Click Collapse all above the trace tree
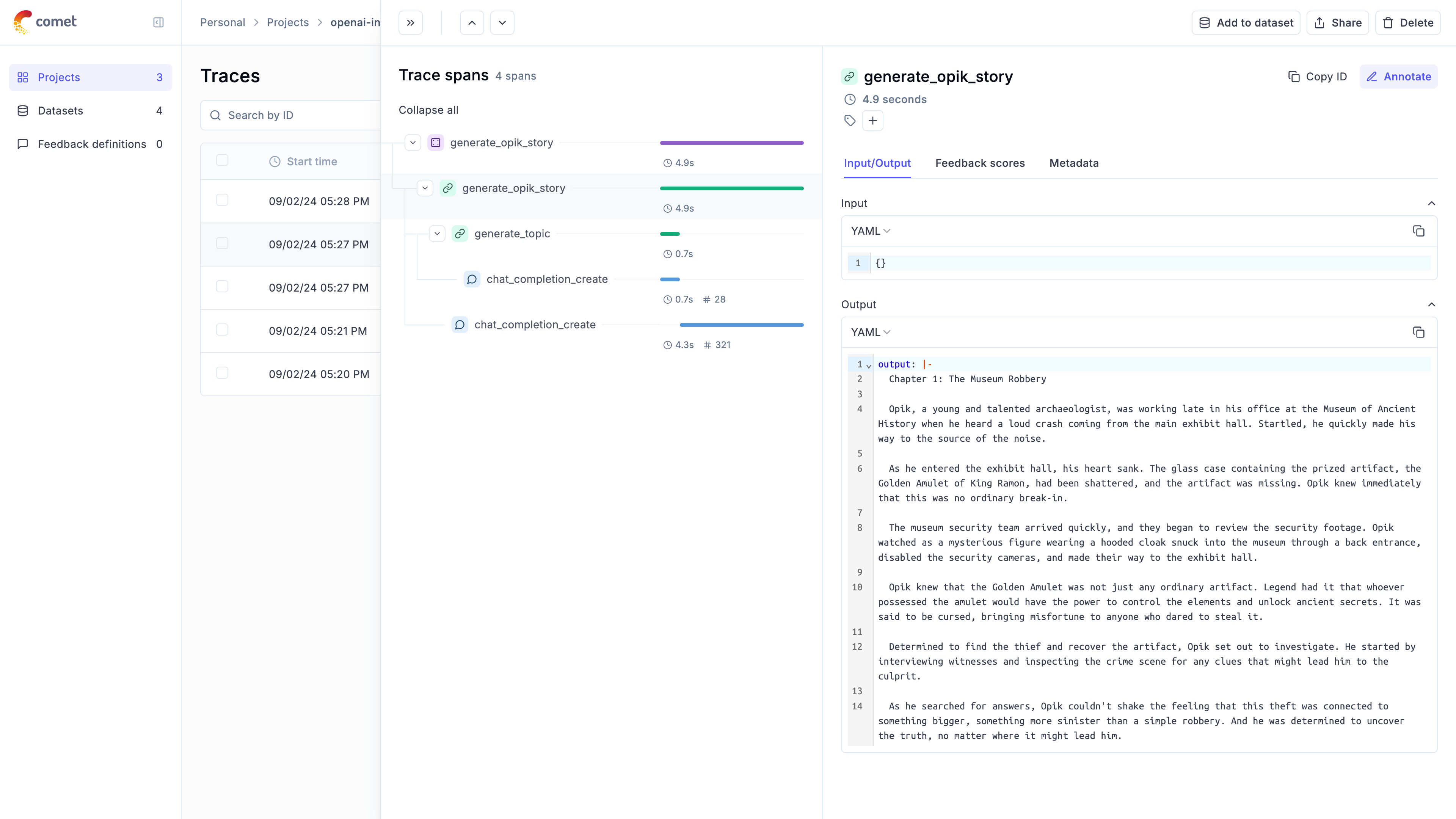Viewport: 1456px width, 819px height. point(428,110)
